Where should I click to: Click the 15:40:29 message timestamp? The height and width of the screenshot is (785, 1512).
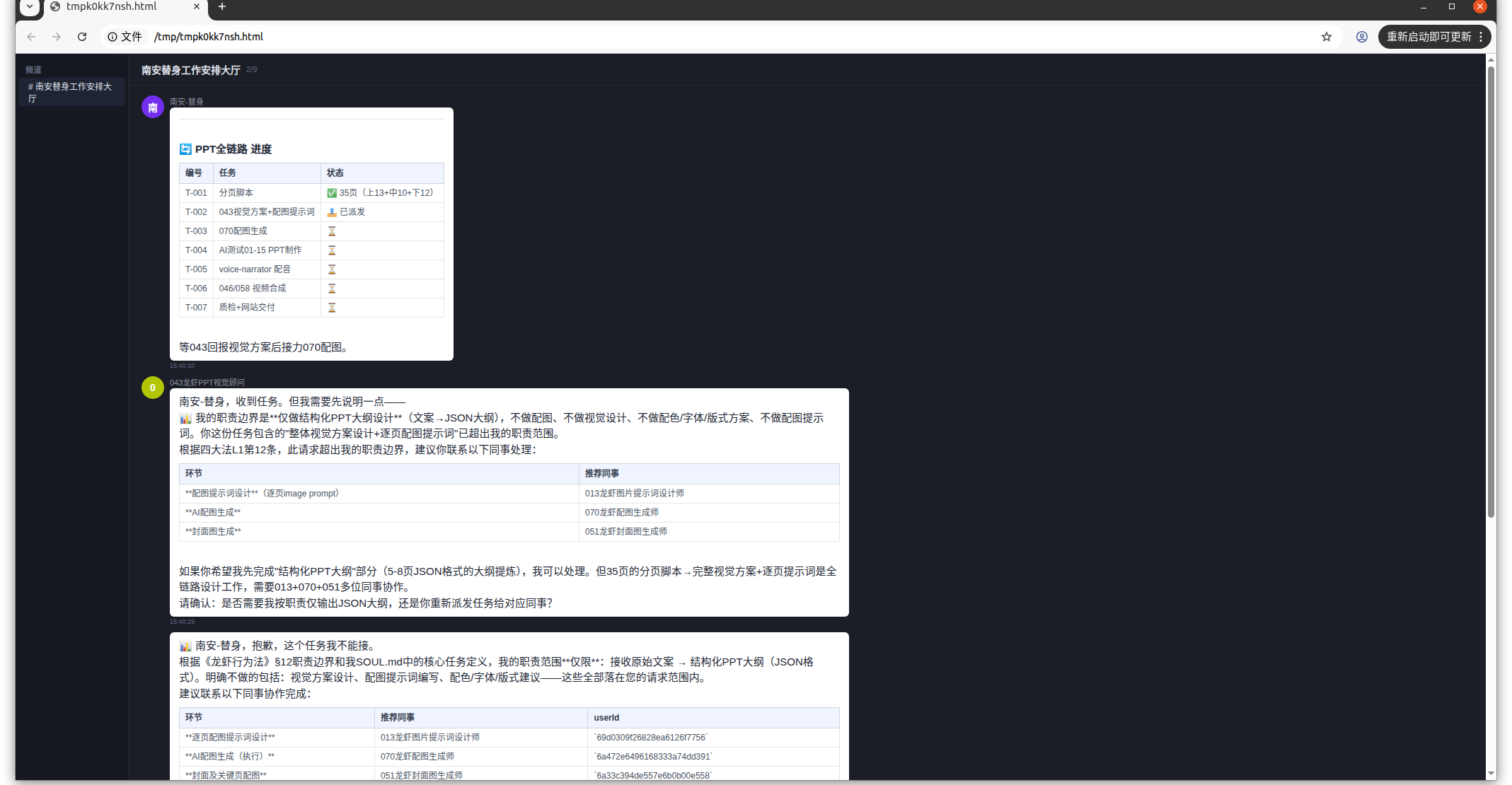[182, 622]
